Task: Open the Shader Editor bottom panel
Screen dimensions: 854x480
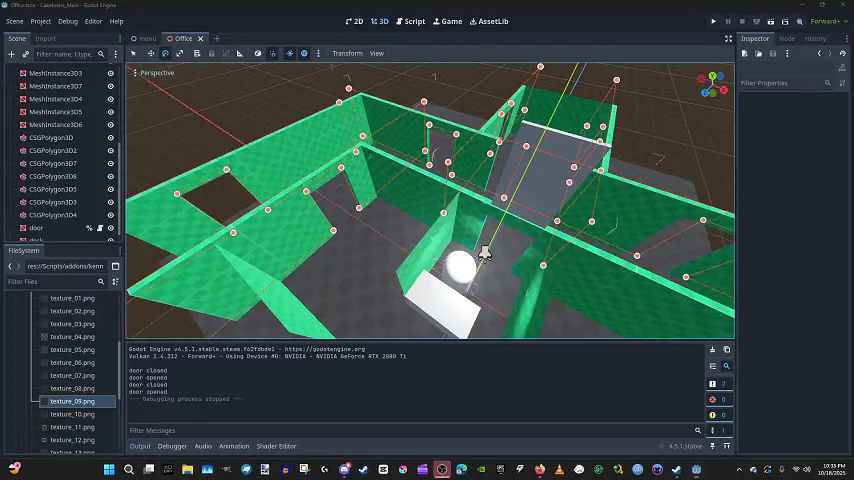Action: click(x=276, y=446)
